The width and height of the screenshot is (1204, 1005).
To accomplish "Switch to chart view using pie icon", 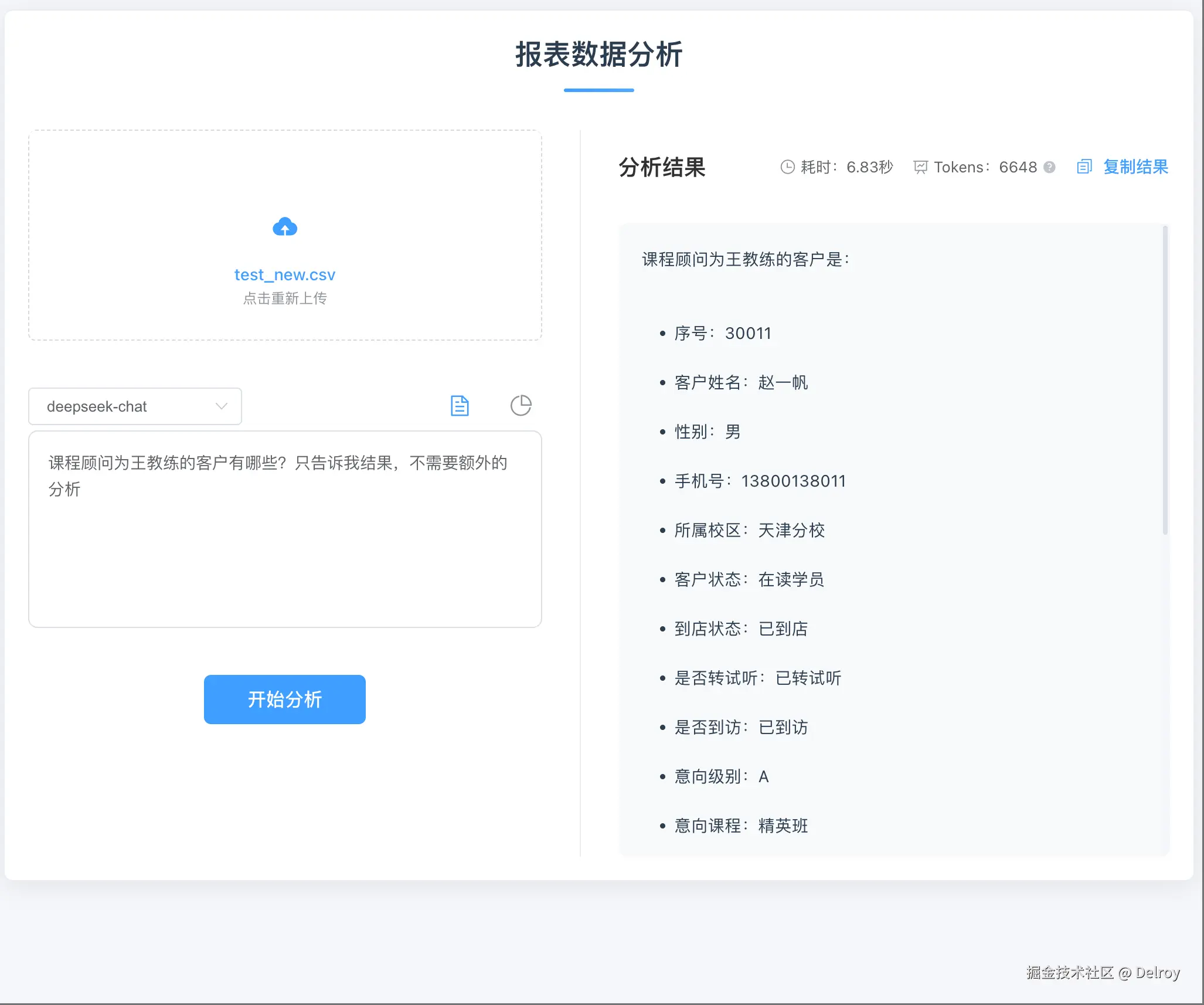I will pos(521,405).
